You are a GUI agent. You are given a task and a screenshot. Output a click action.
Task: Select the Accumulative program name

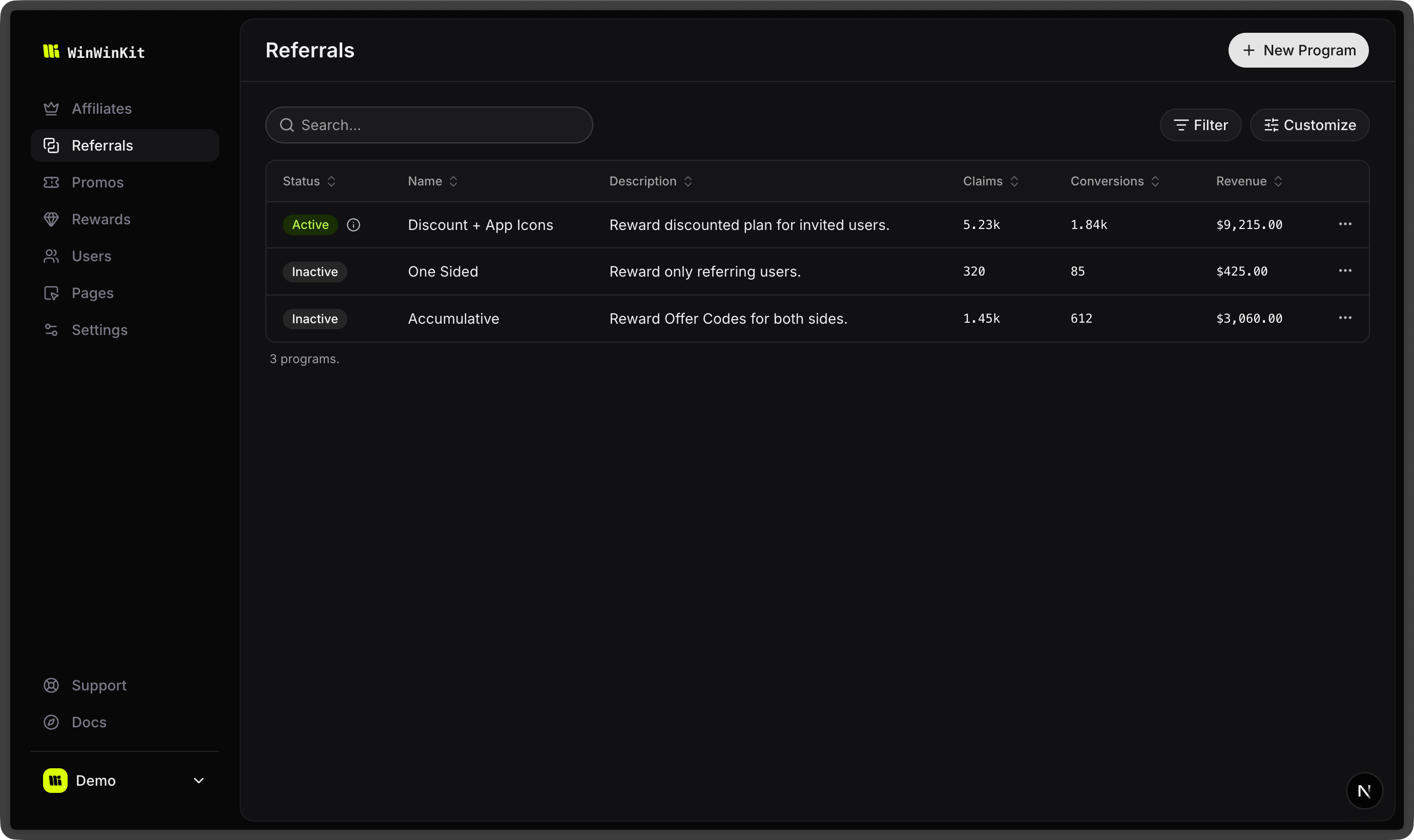tap(453, 319)
